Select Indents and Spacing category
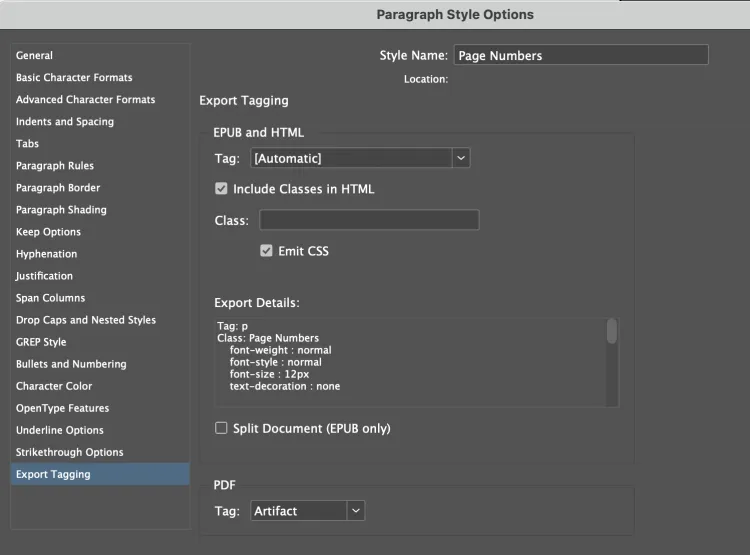 [x=65, y=122]
